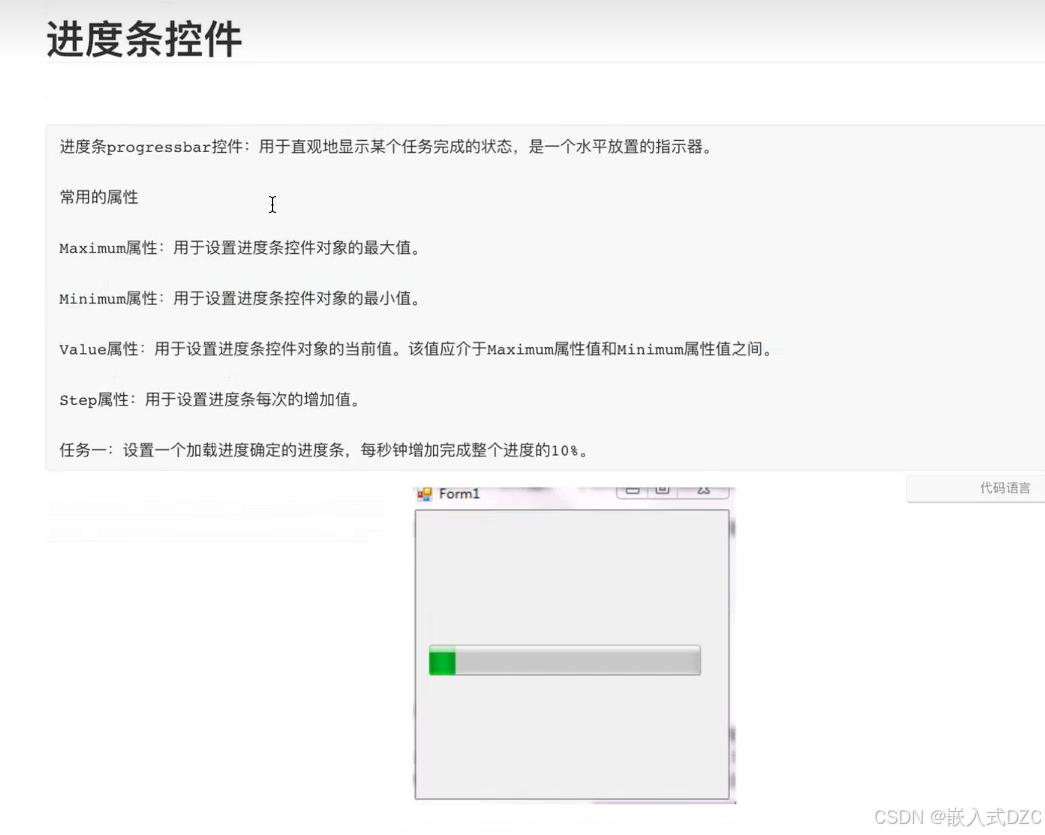The height and width of the screenshot is (835, 1045).
Task: Click the Form1 window title text
Action: [x=459, y=494]
